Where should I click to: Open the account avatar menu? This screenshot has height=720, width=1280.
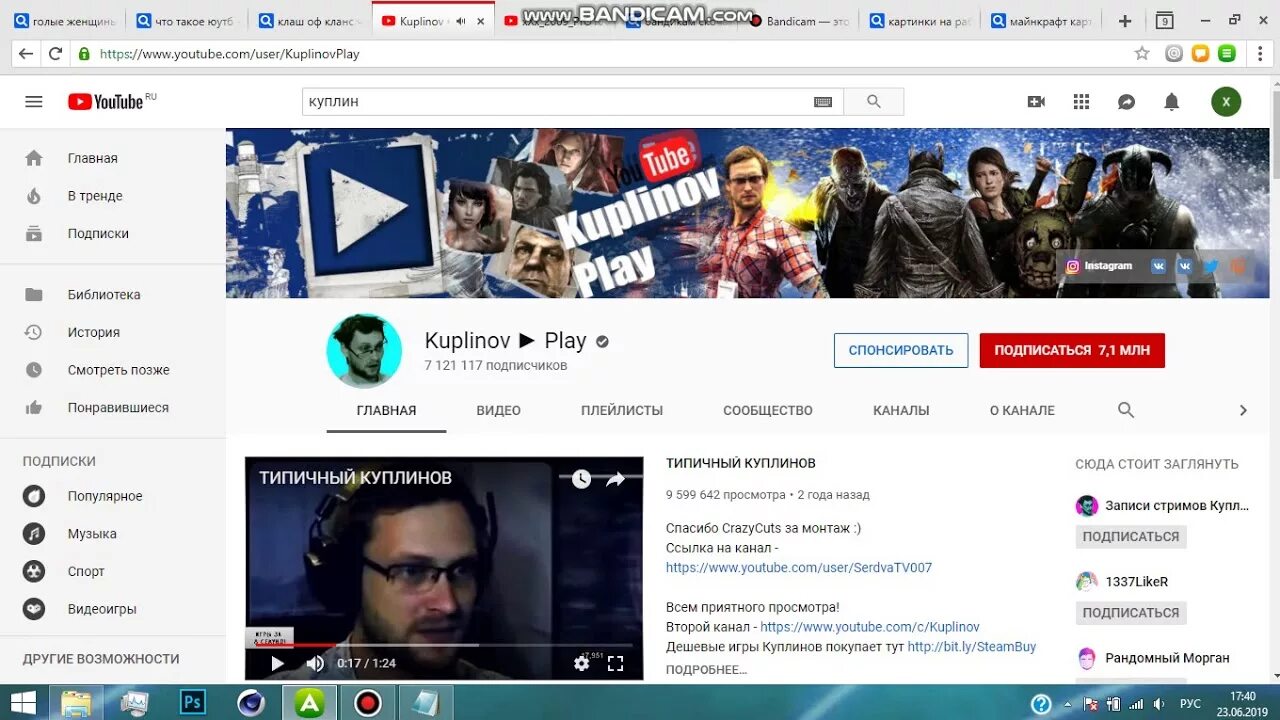(1226, 101)
